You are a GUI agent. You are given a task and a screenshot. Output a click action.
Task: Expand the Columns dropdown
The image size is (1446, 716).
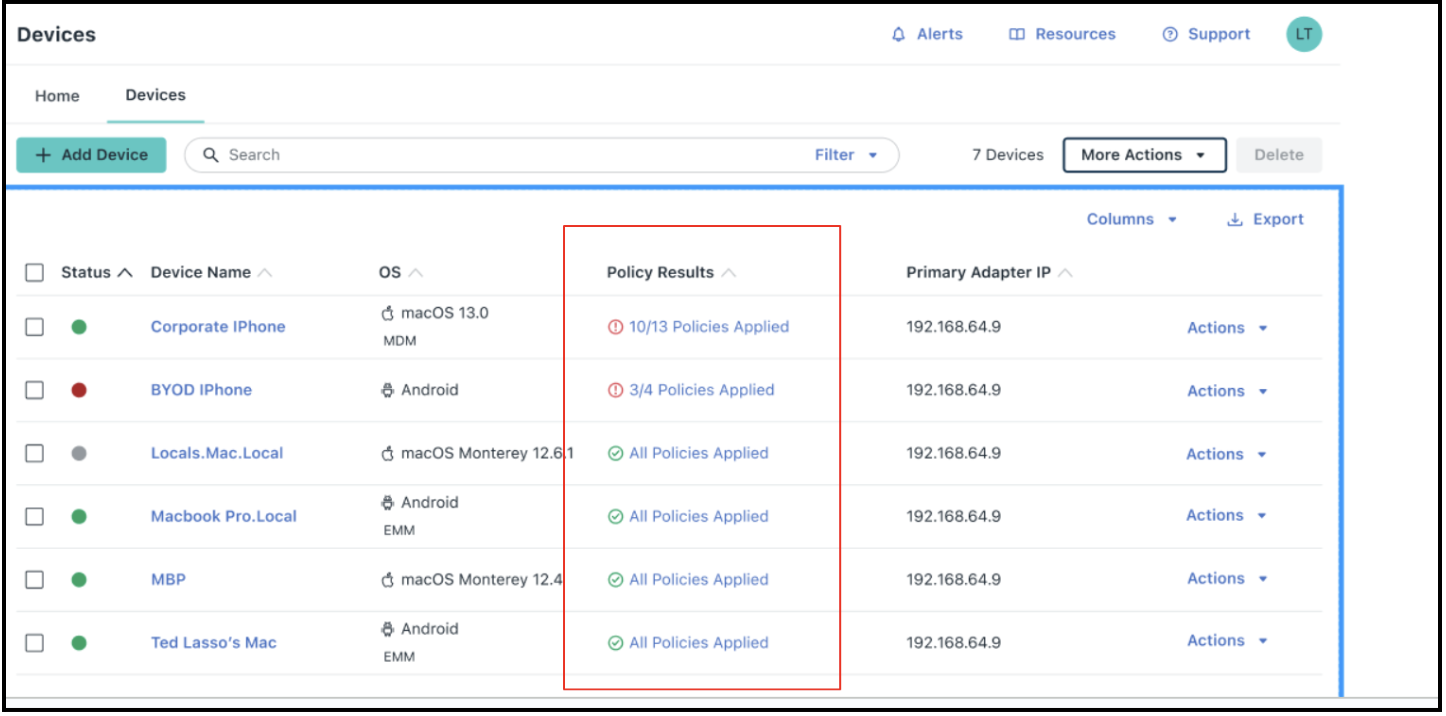(1131, 220)
